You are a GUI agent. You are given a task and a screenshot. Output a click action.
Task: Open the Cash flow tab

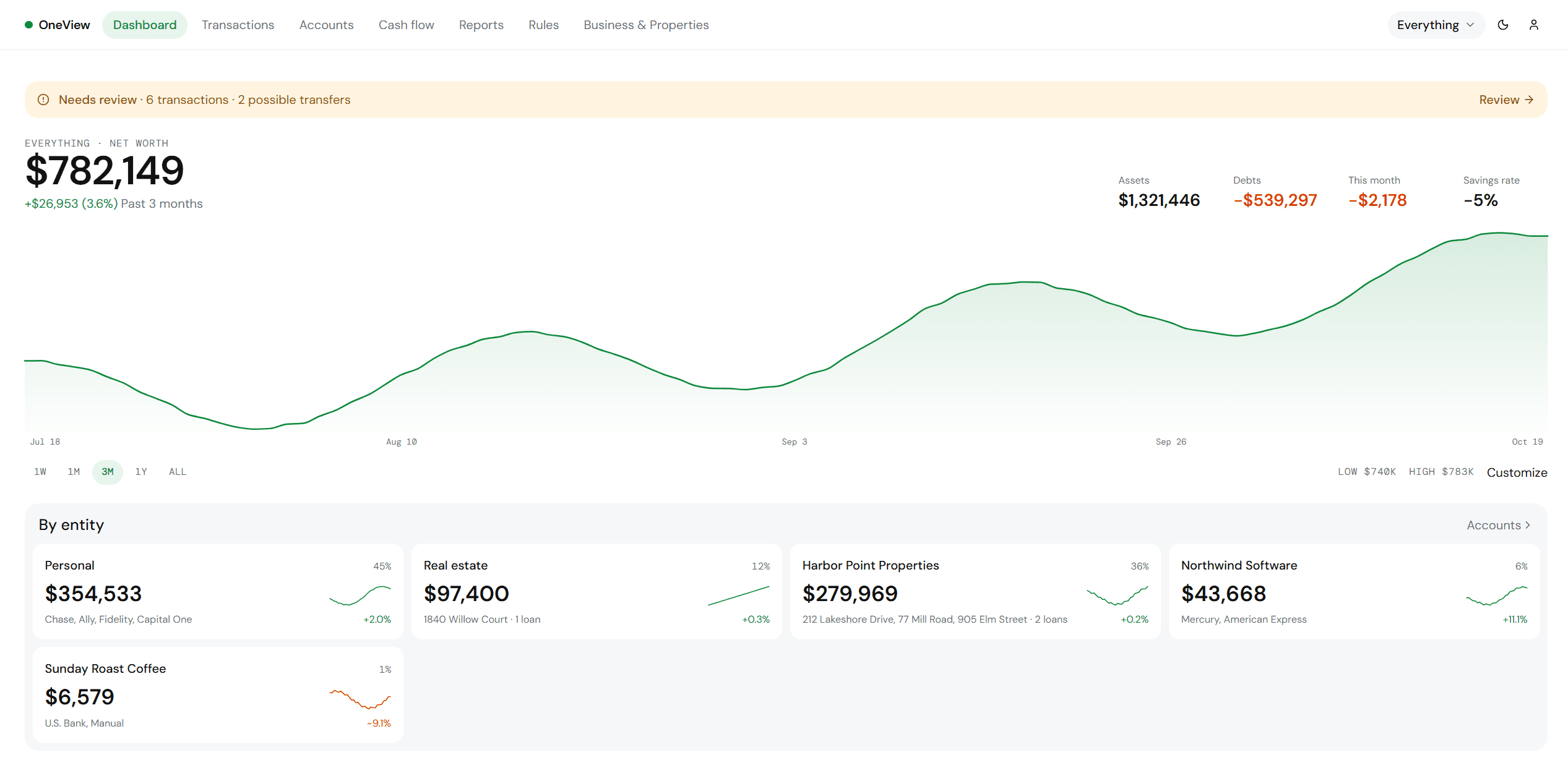(406, 25)
